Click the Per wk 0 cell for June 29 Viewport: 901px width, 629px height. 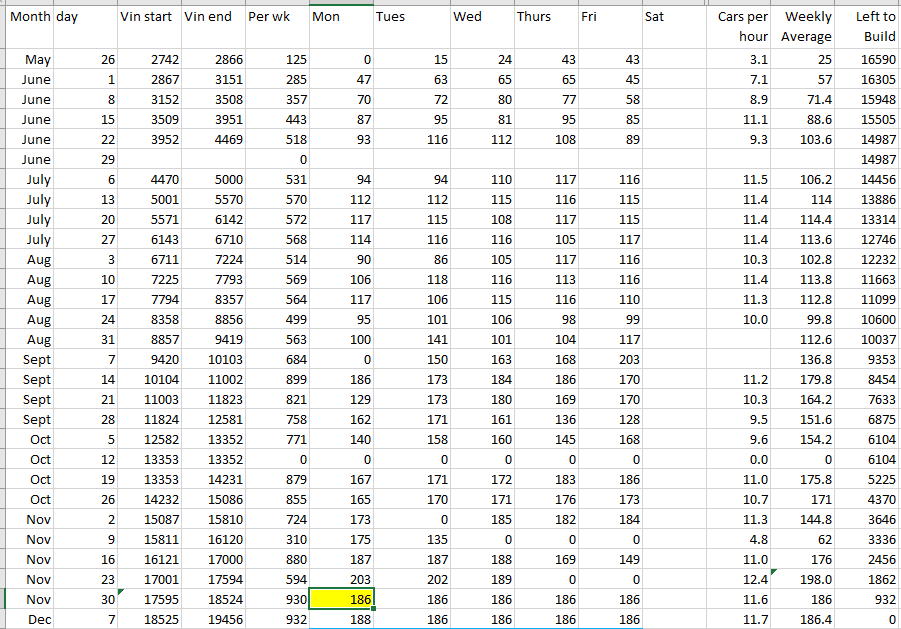tap(277, 160)
